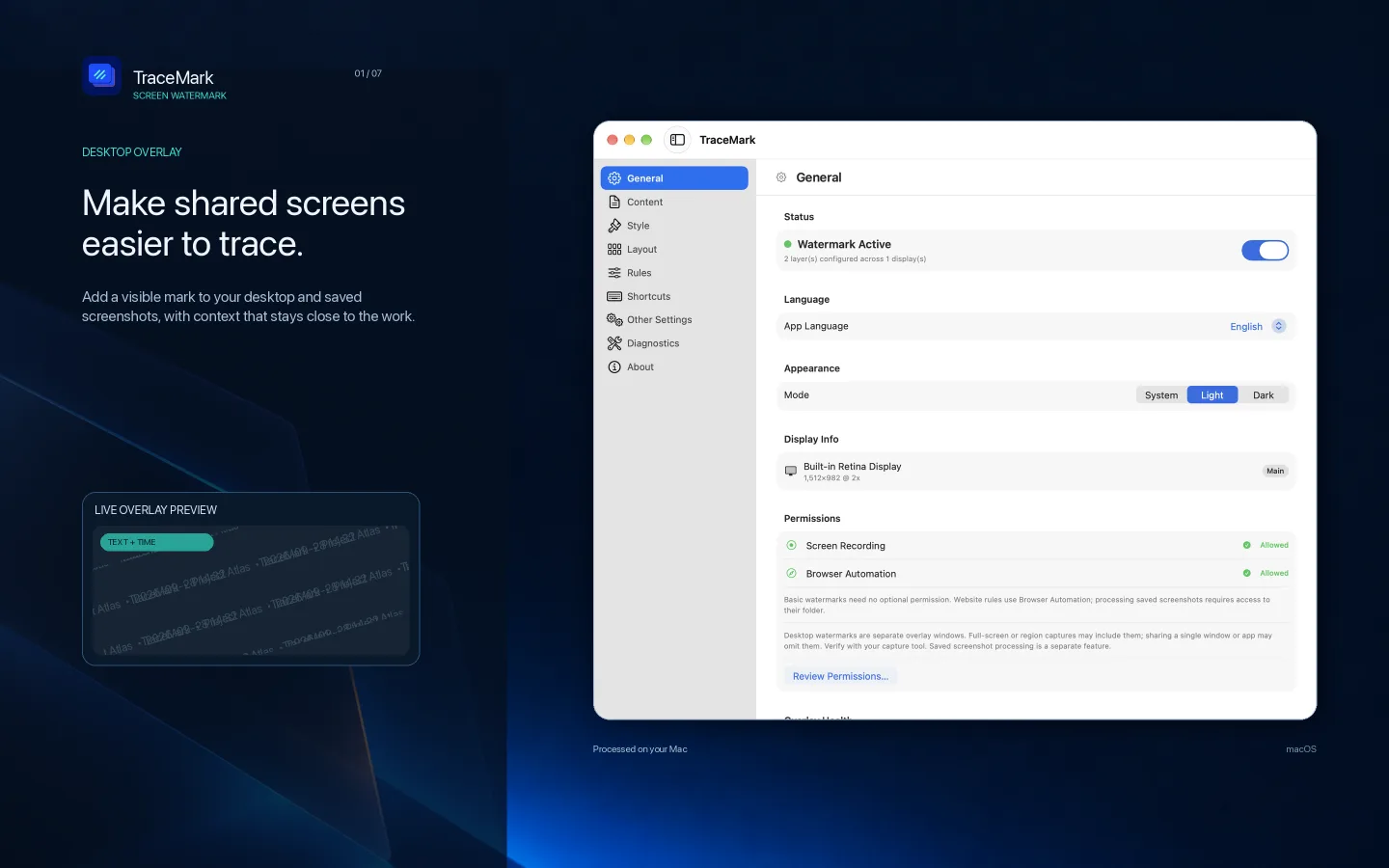Click the About info icon
1389x868 pixels.
tap(614, 366)
